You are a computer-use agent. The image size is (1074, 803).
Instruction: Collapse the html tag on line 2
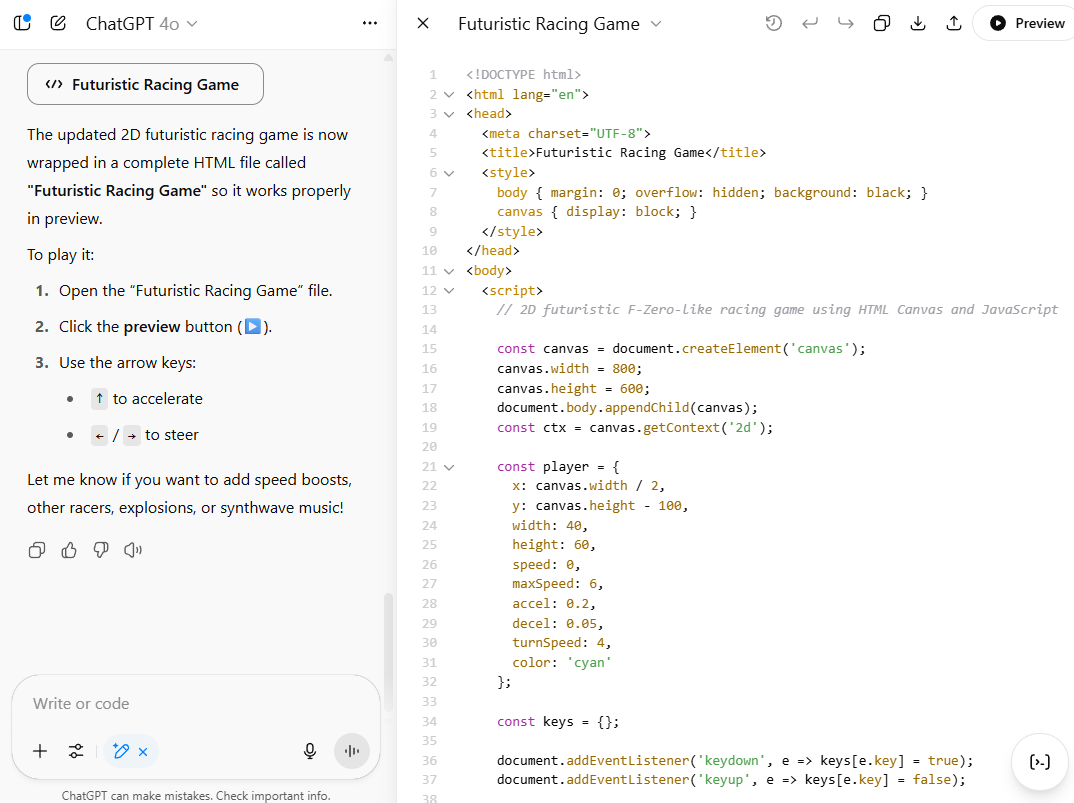click(449, 95)
